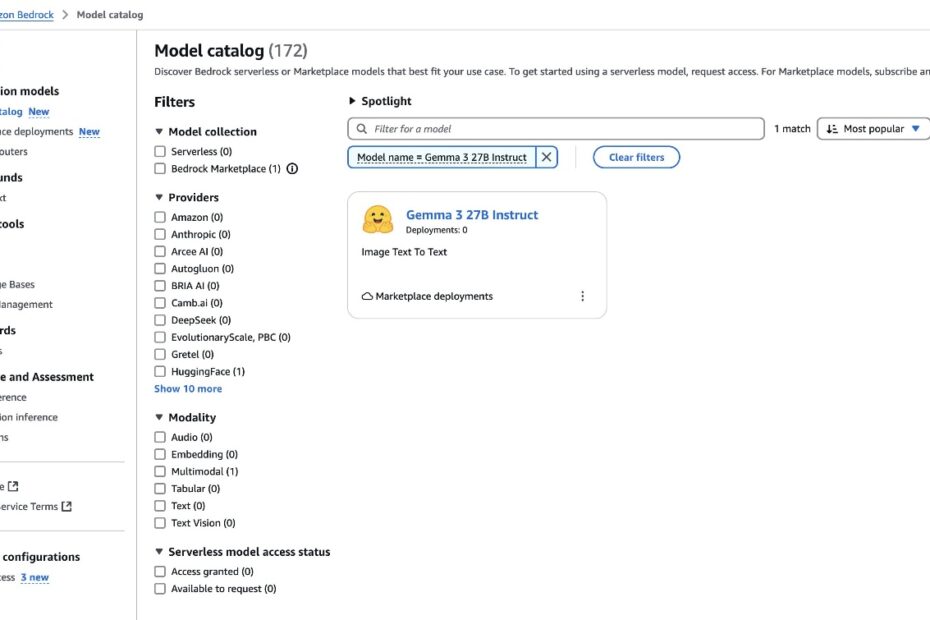Screen dimensions: 930x620
Task: Click the HuggingFace emoji logo on the model card
Action: tap(378, 220)
